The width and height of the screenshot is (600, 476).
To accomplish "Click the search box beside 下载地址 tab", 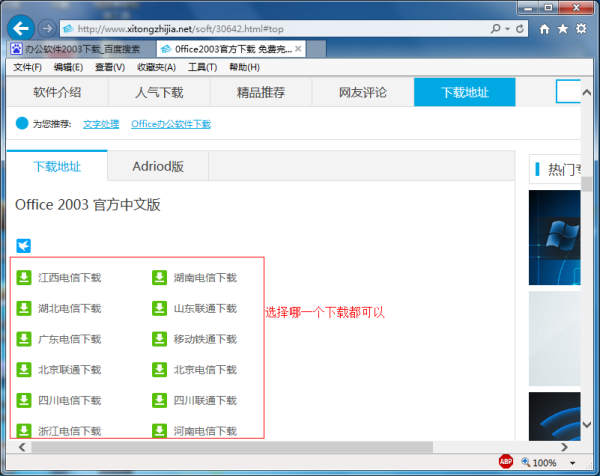I will (568, 91).
